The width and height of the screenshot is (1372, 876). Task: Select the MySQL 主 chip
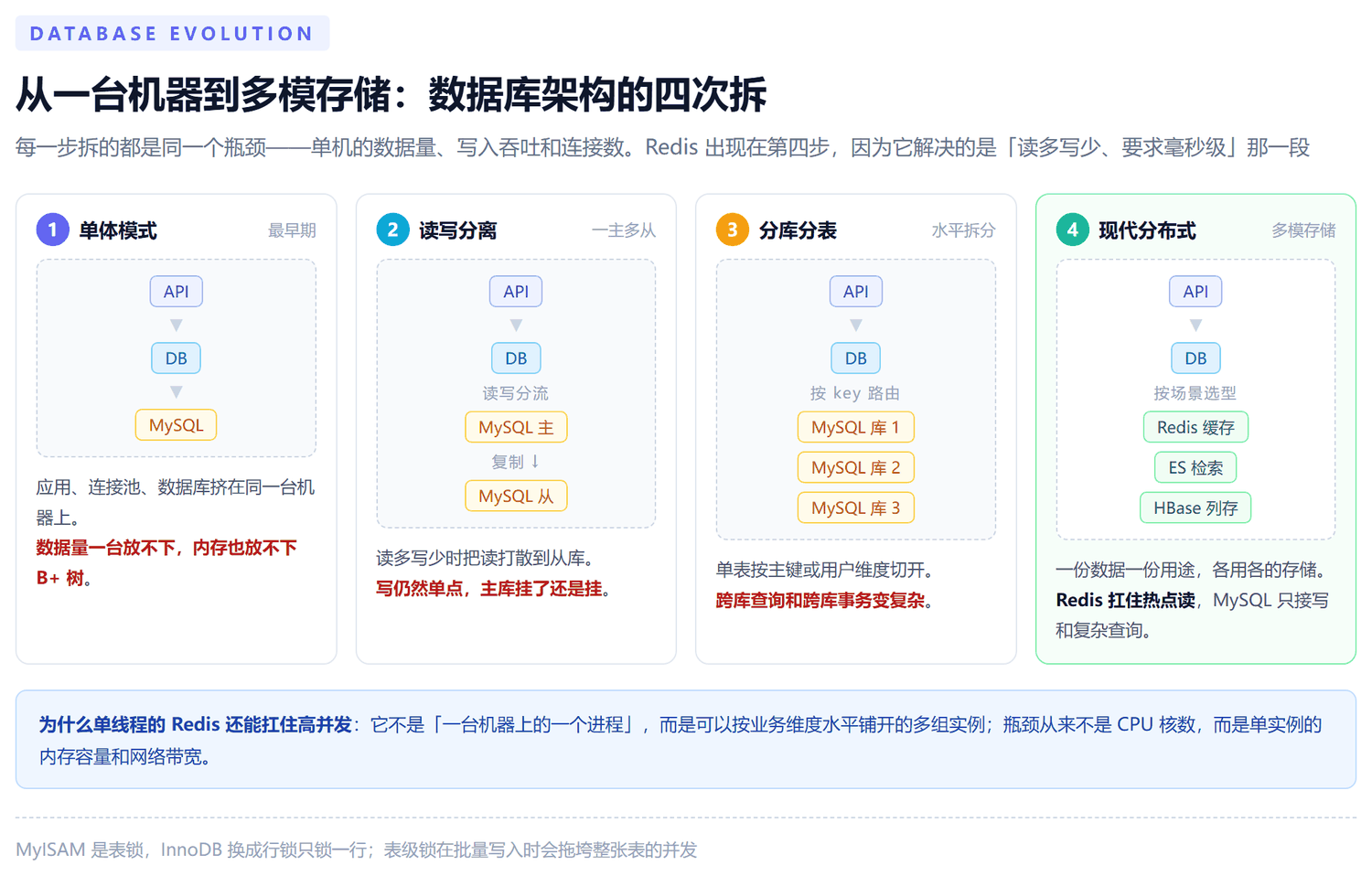click(516, 427)
